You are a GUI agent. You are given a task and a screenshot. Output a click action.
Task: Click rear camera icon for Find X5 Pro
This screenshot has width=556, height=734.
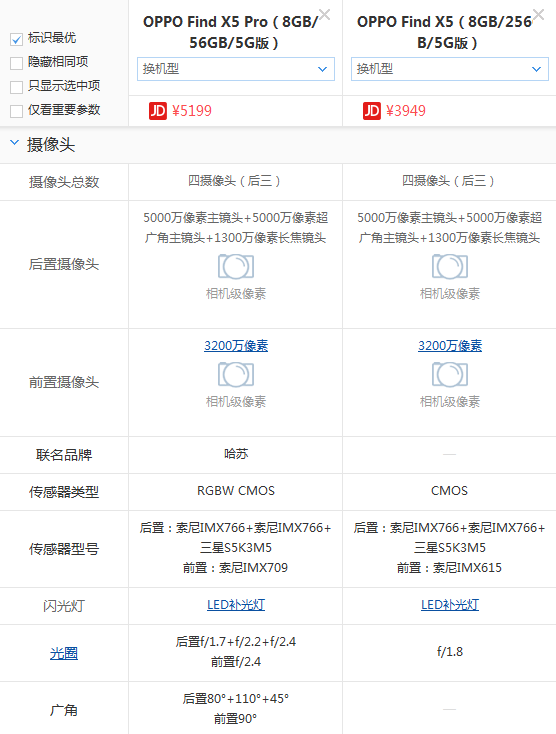[236, 267]
